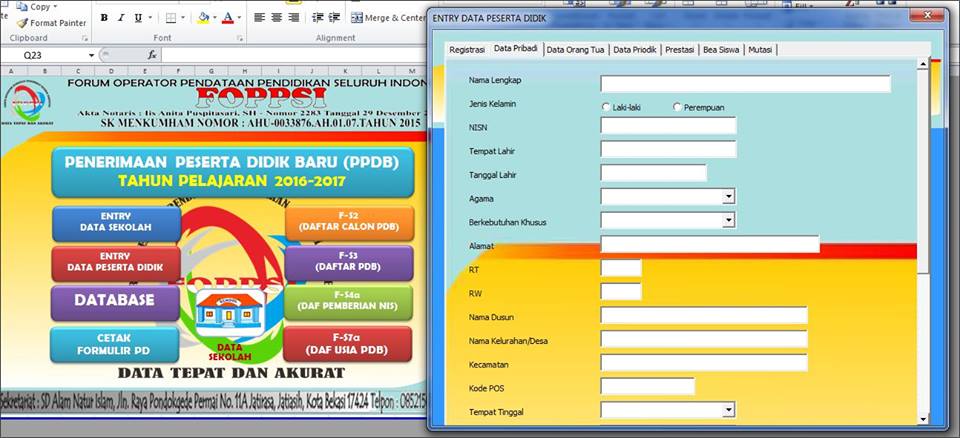960x438 pixels.
Task: Click the F-S2 Daftar Calon PDB button
Action: click(349, 222)
